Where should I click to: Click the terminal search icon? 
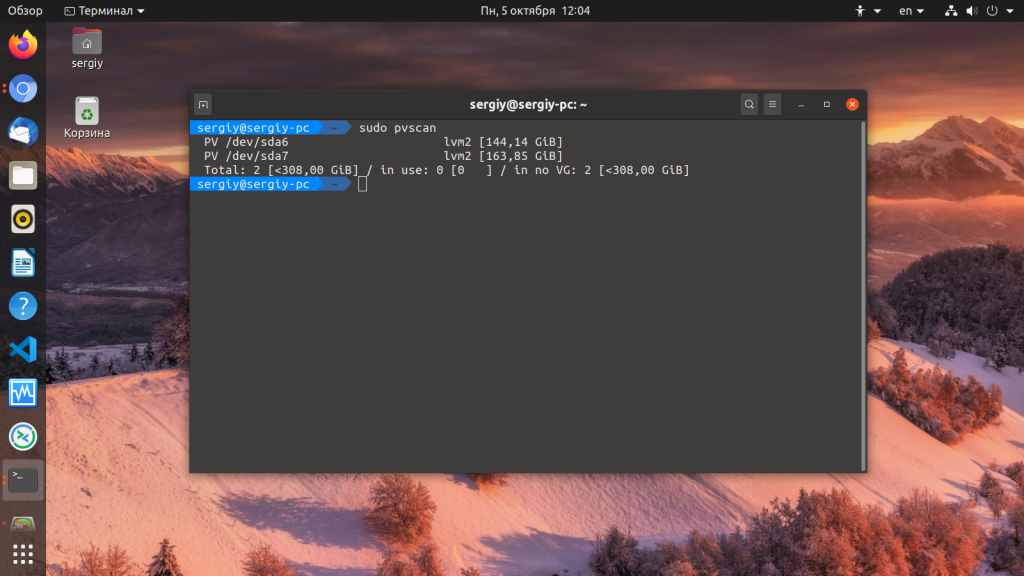point(749,104)
